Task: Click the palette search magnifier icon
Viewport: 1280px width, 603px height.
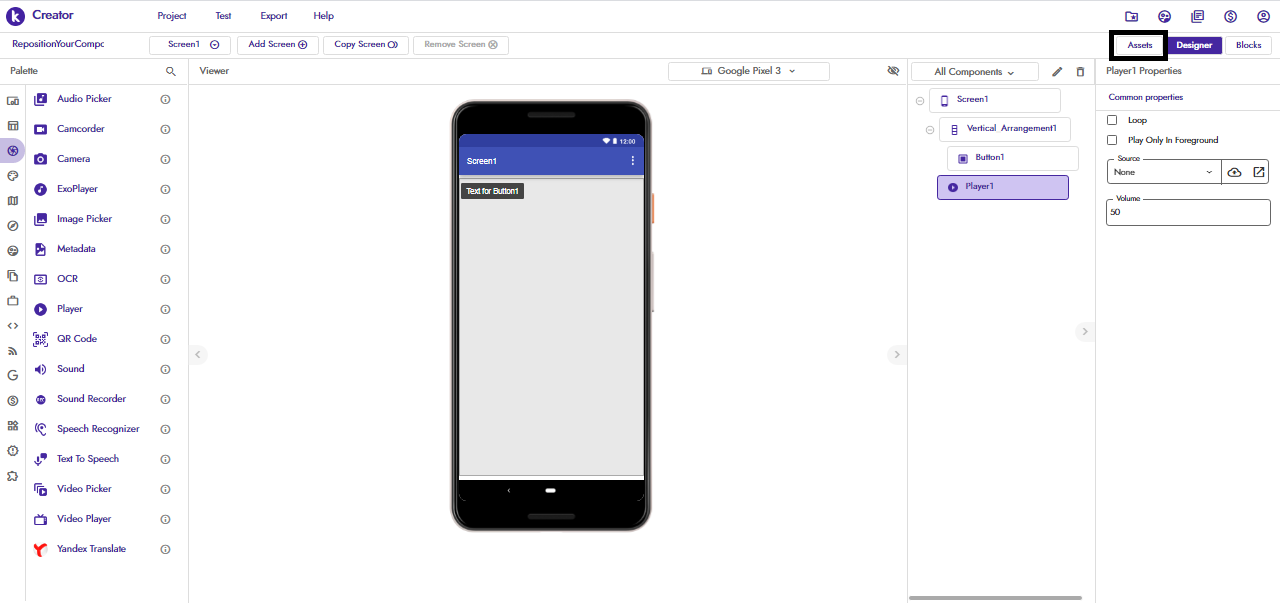Action: tap(171, 72)
